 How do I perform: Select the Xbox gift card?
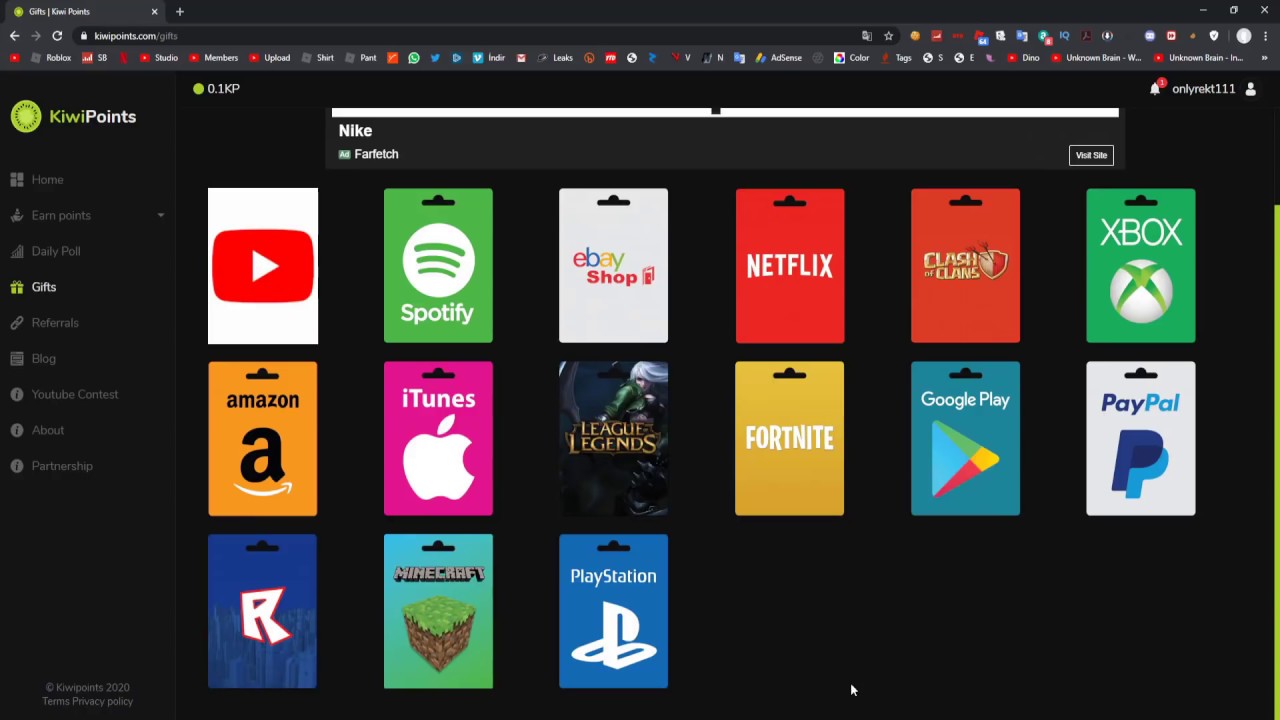(1141, 266)
